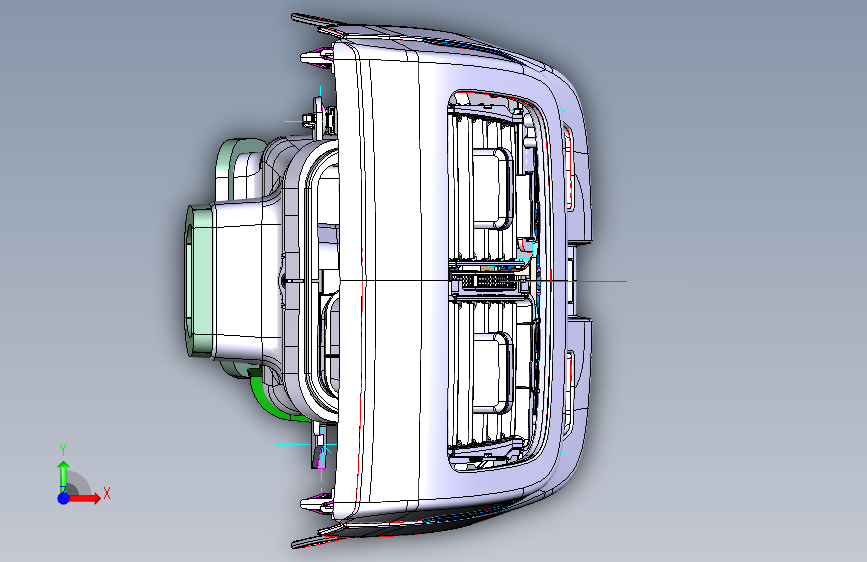Click the blue Z axis sphere on triad
The height and width of the screenshot is (562, 867).
(x=64, y=498)
